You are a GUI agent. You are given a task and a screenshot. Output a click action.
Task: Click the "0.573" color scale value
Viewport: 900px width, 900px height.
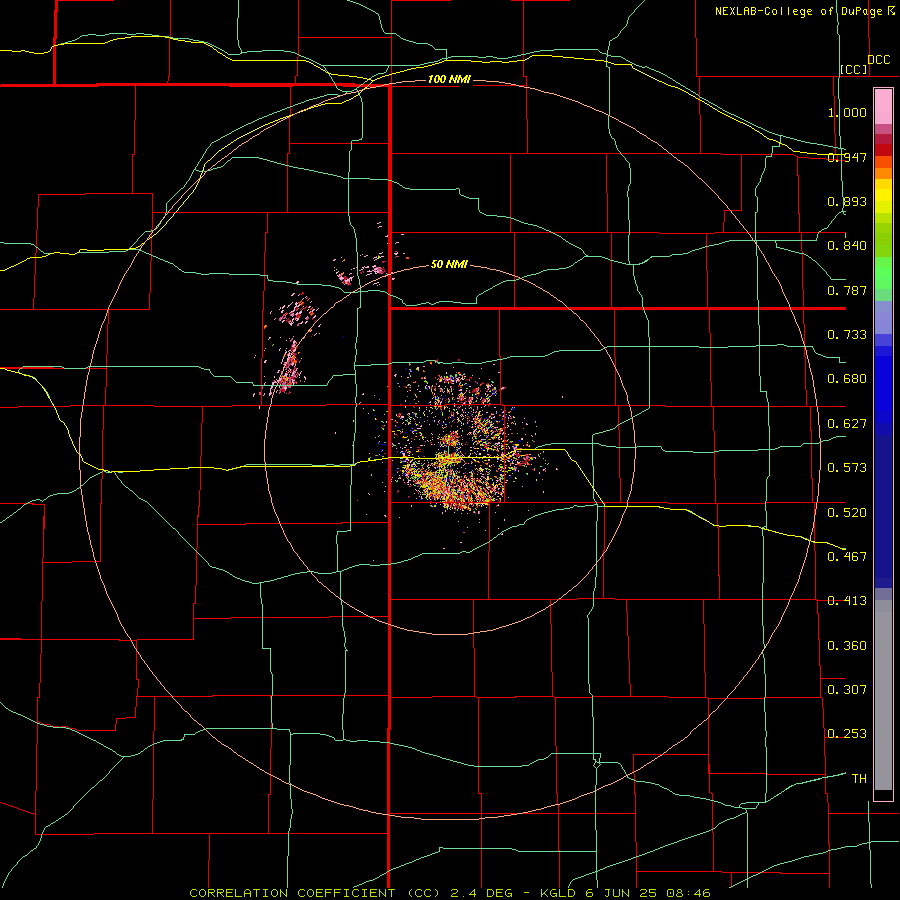click(x=847, y=468)
